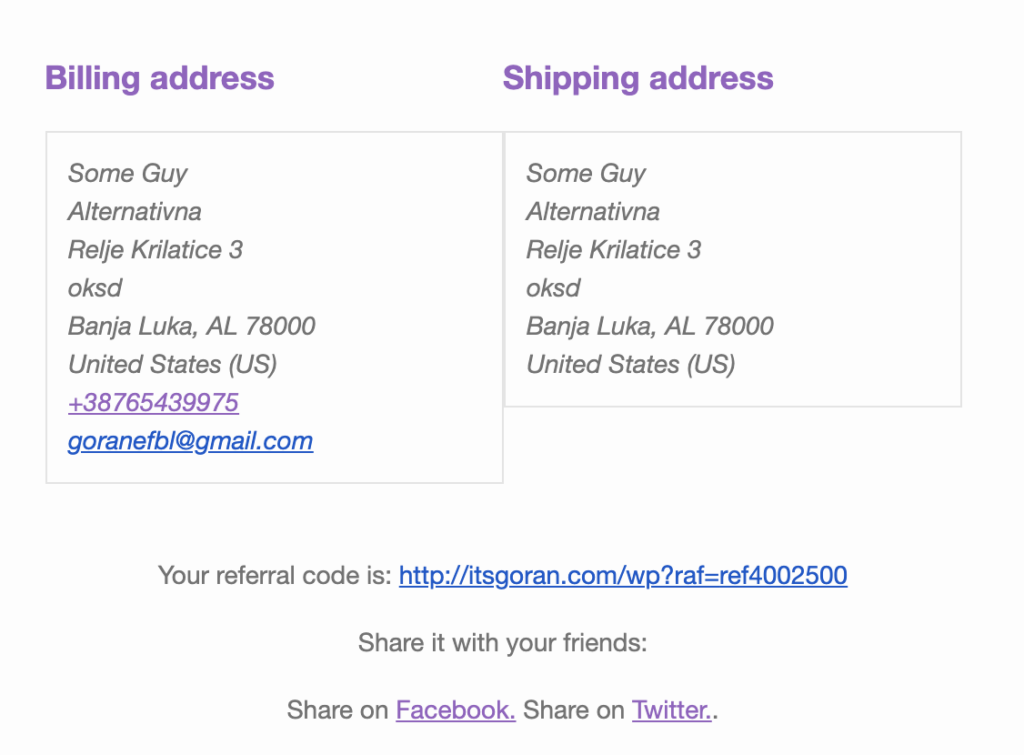Click the "Your referral code is:" text
The width and height of the screenshot is (1024, 755).
(274, 576)
